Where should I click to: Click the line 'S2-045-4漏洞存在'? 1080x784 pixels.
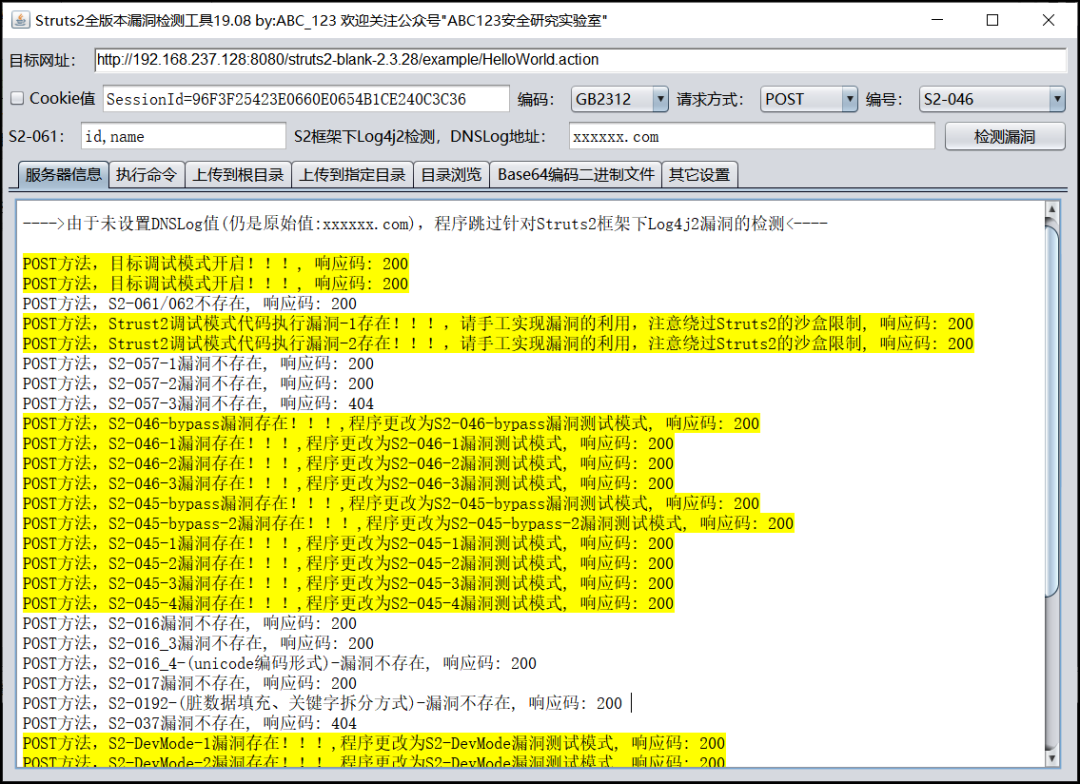pyautogui.click(x=348, y=604)
